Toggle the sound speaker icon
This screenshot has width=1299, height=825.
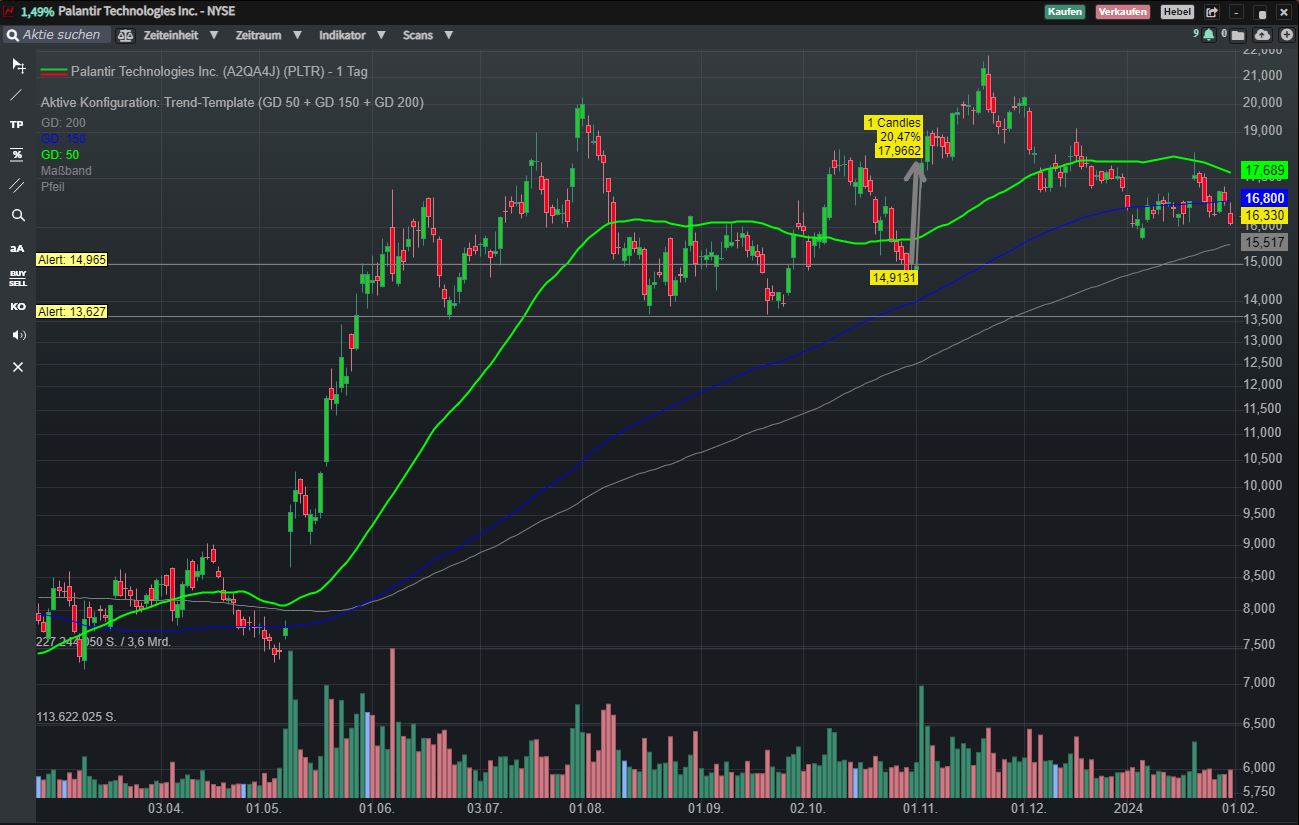click(x=17, y=336)
